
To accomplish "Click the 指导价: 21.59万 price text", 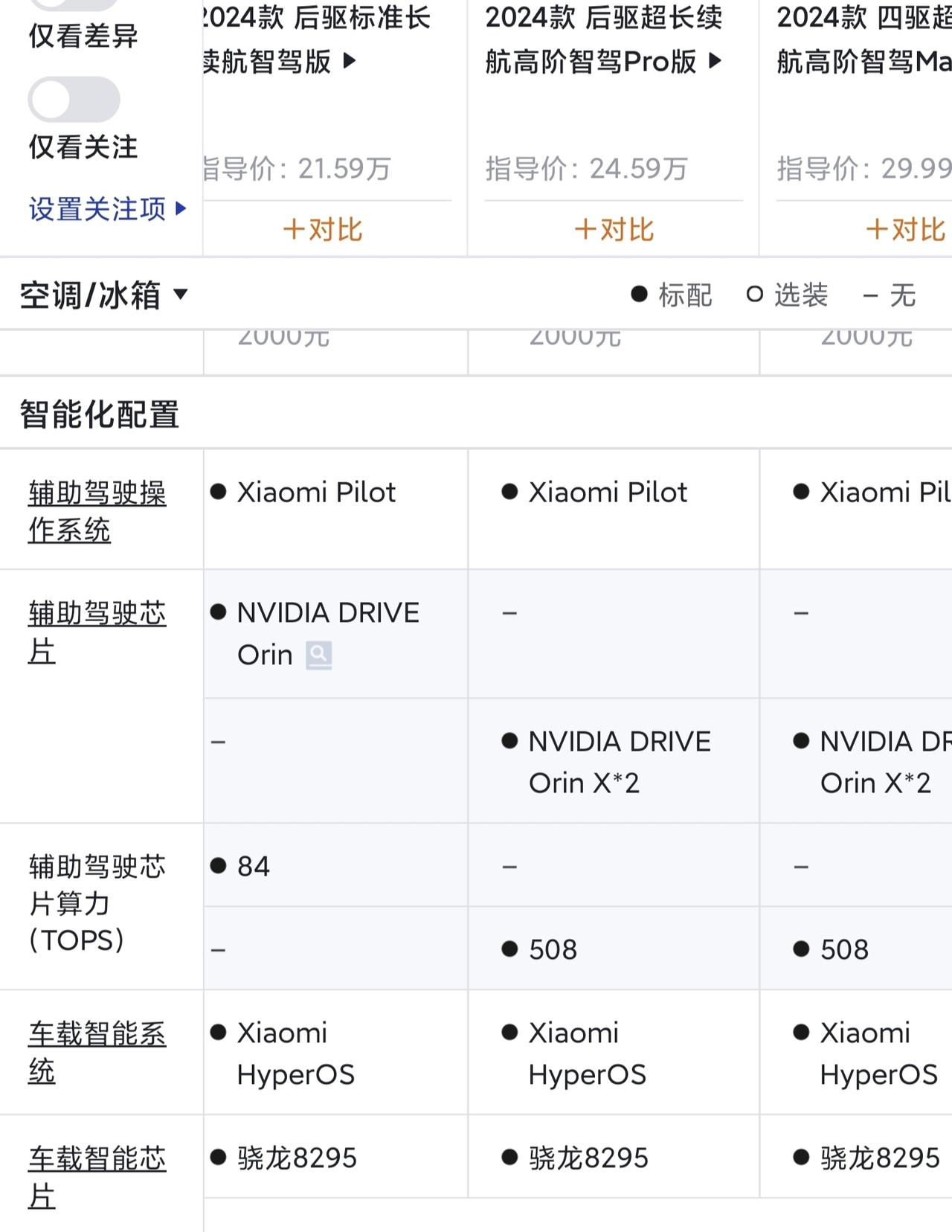I will tap(297, 169).
